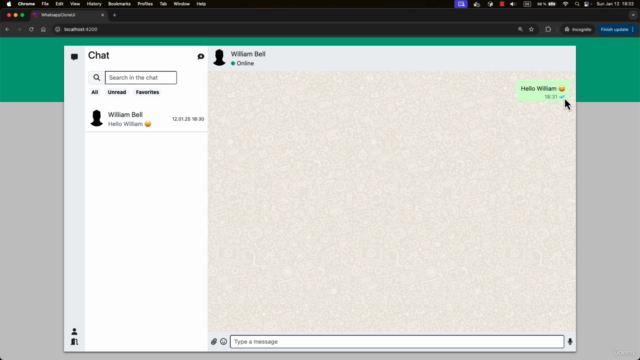Click the 'Hello William' sent message bubble
Screen dimensions: 640x360
[543, 91]
